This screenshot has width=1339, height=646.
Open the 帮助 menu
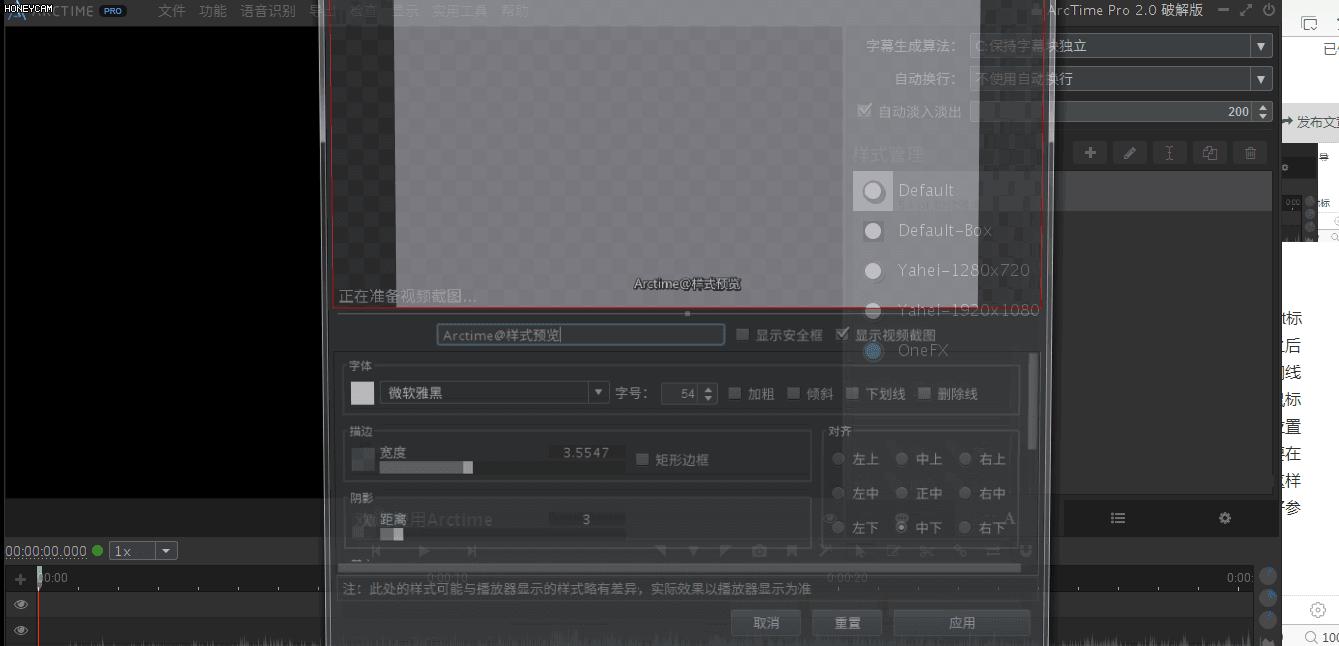point(515,11)
